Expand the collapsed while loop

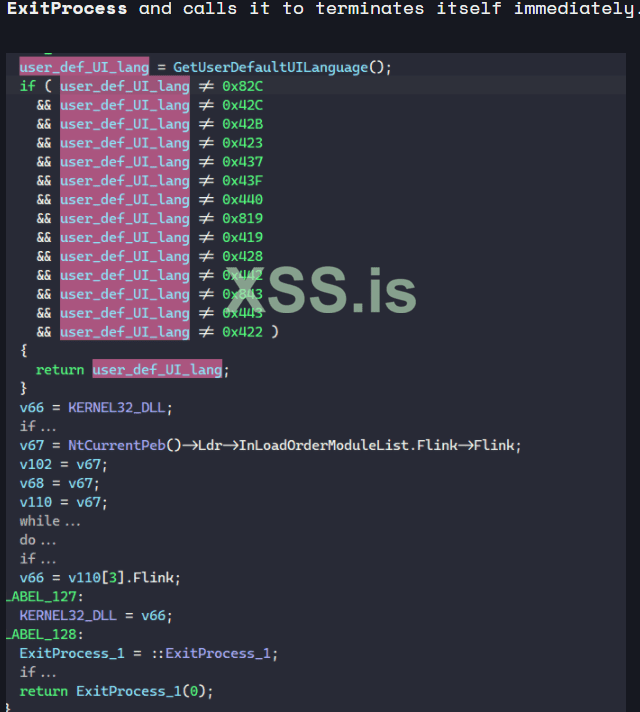(50, 521)
